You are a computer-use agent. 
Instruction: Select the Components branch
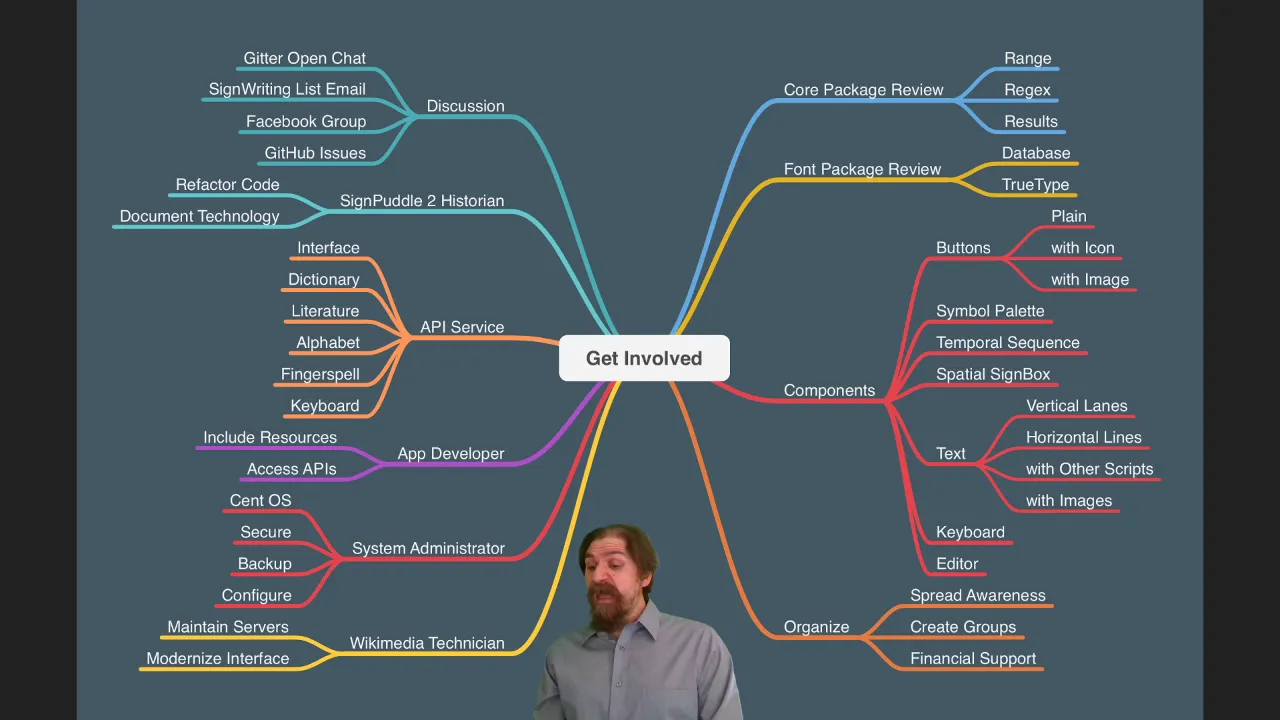tap(829, 391)
